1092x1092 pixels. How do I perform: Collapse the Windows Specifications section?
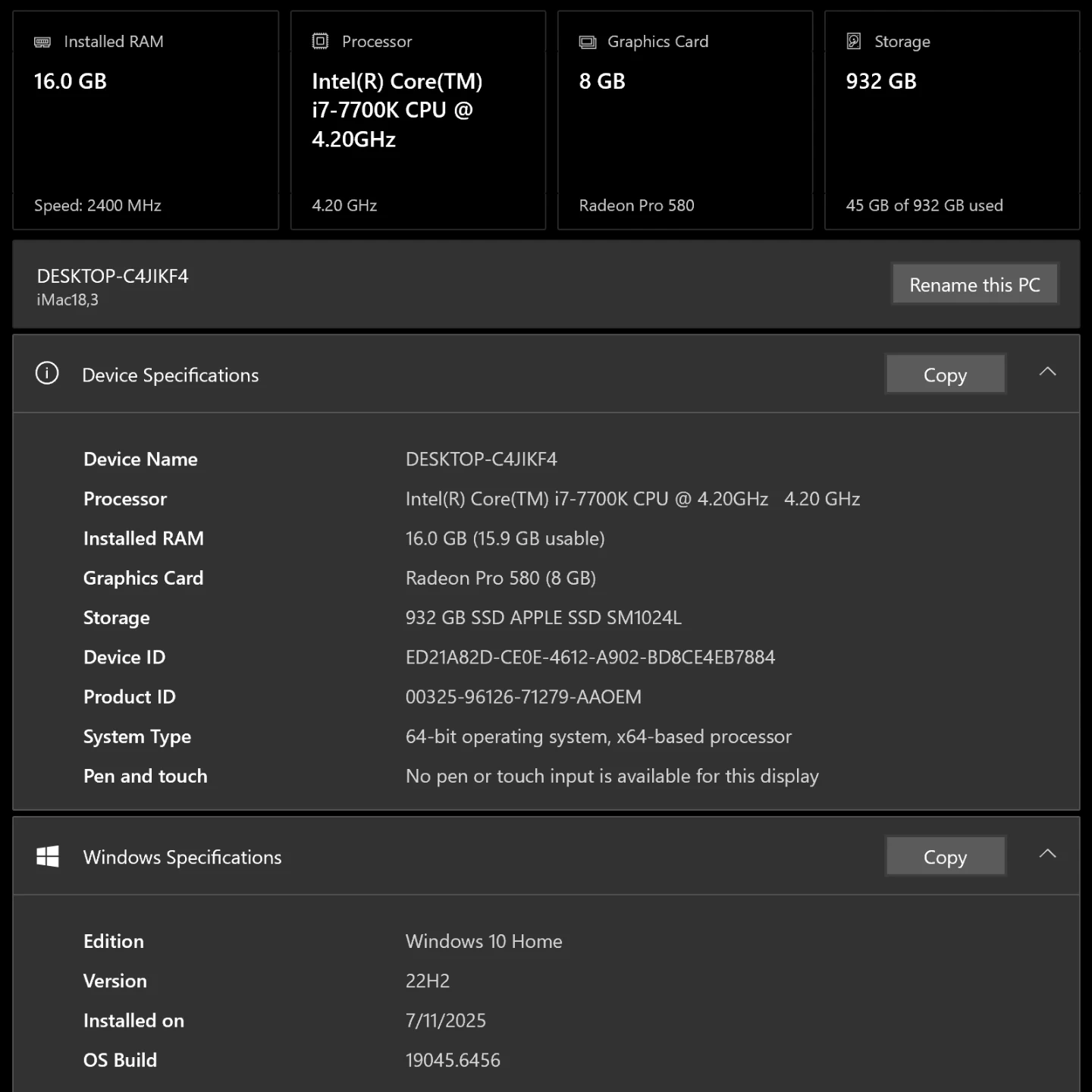click(x=1047, y=854)
